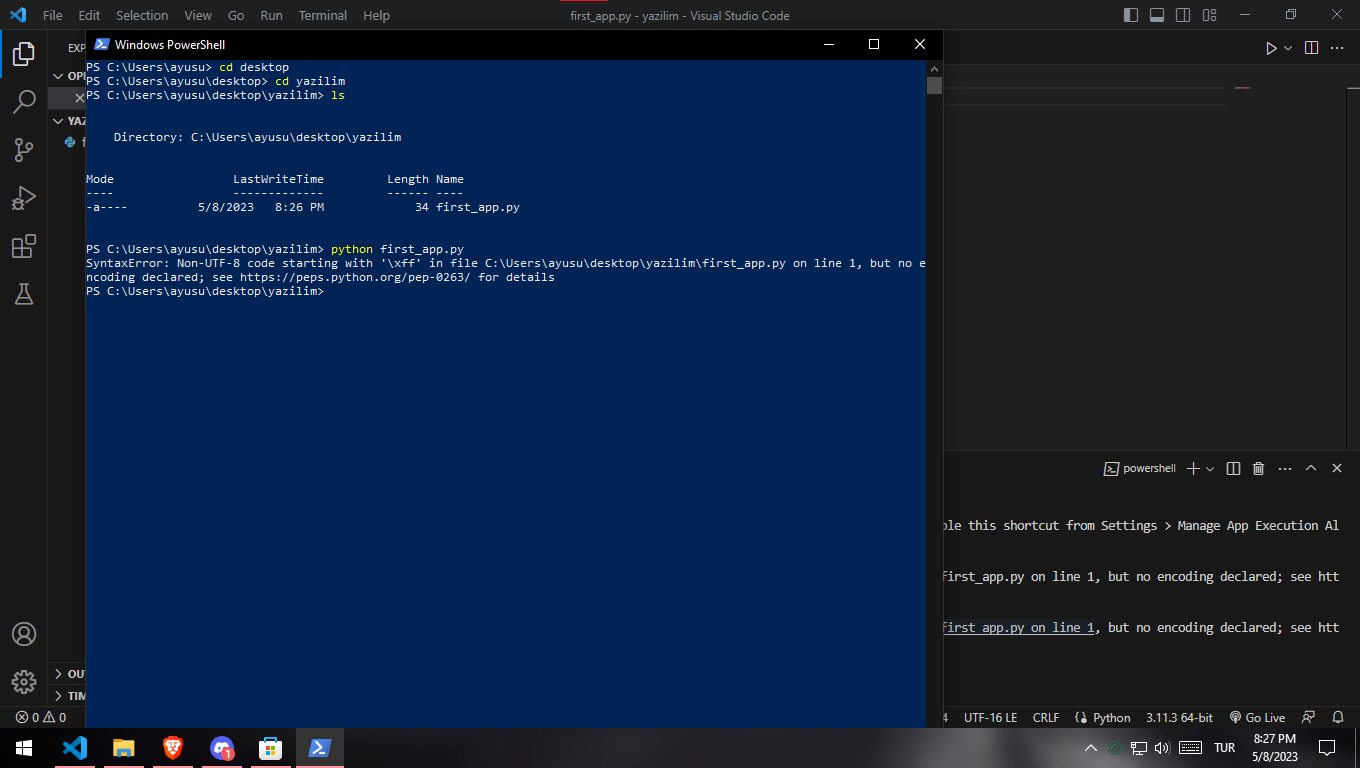
Task: Close the first_app.py open editor entry
Action: (80, 98)
